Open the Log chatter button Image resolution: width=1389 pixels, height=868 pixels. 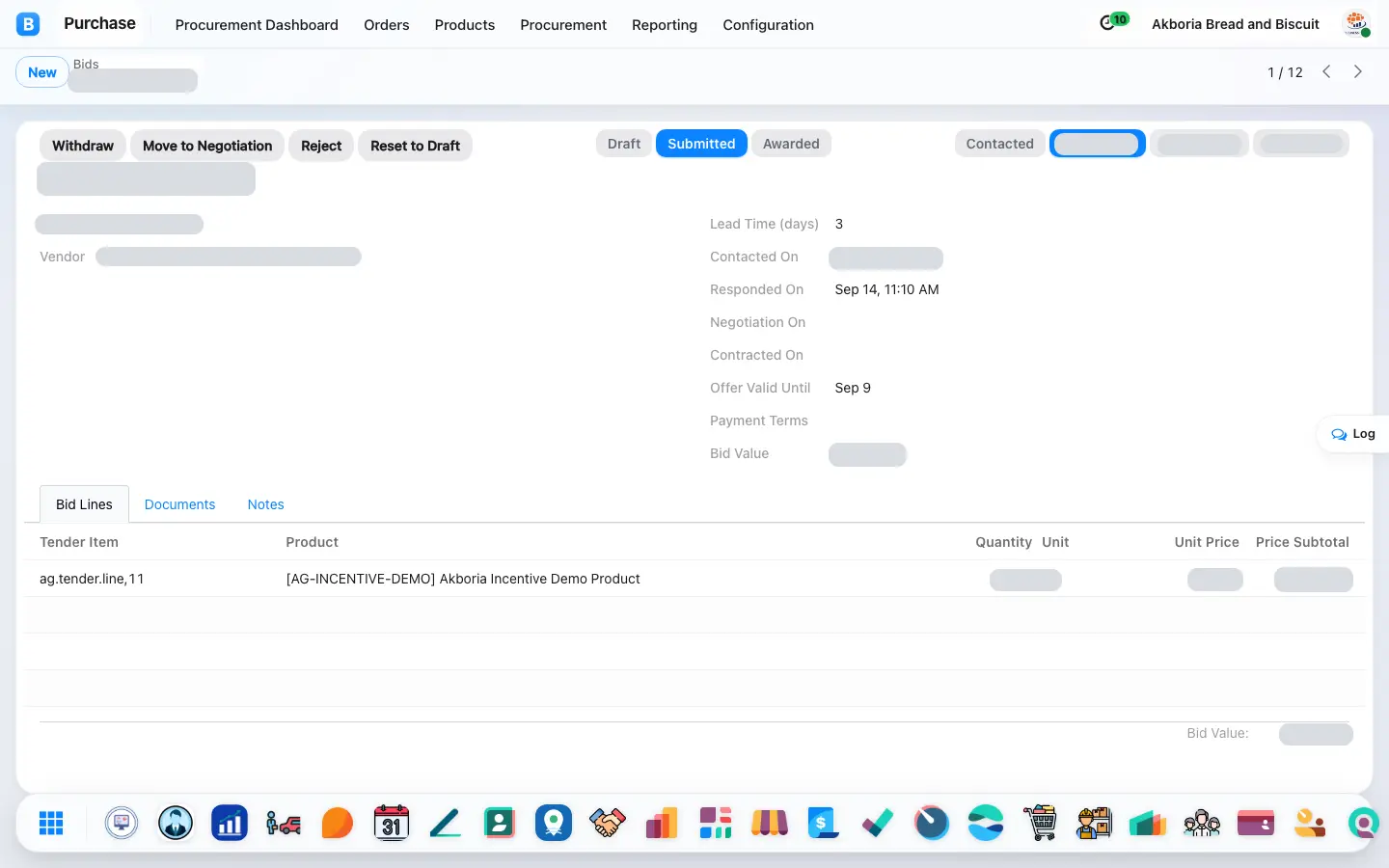click(x=1353, y=434)
